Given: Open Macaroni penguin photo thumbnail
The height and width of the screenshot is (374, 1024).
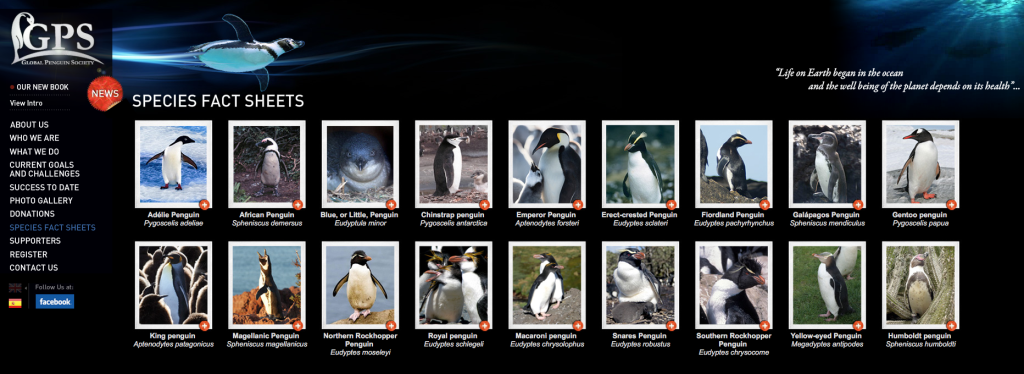Looking at the screenshot, I should (x=547, y=285).
